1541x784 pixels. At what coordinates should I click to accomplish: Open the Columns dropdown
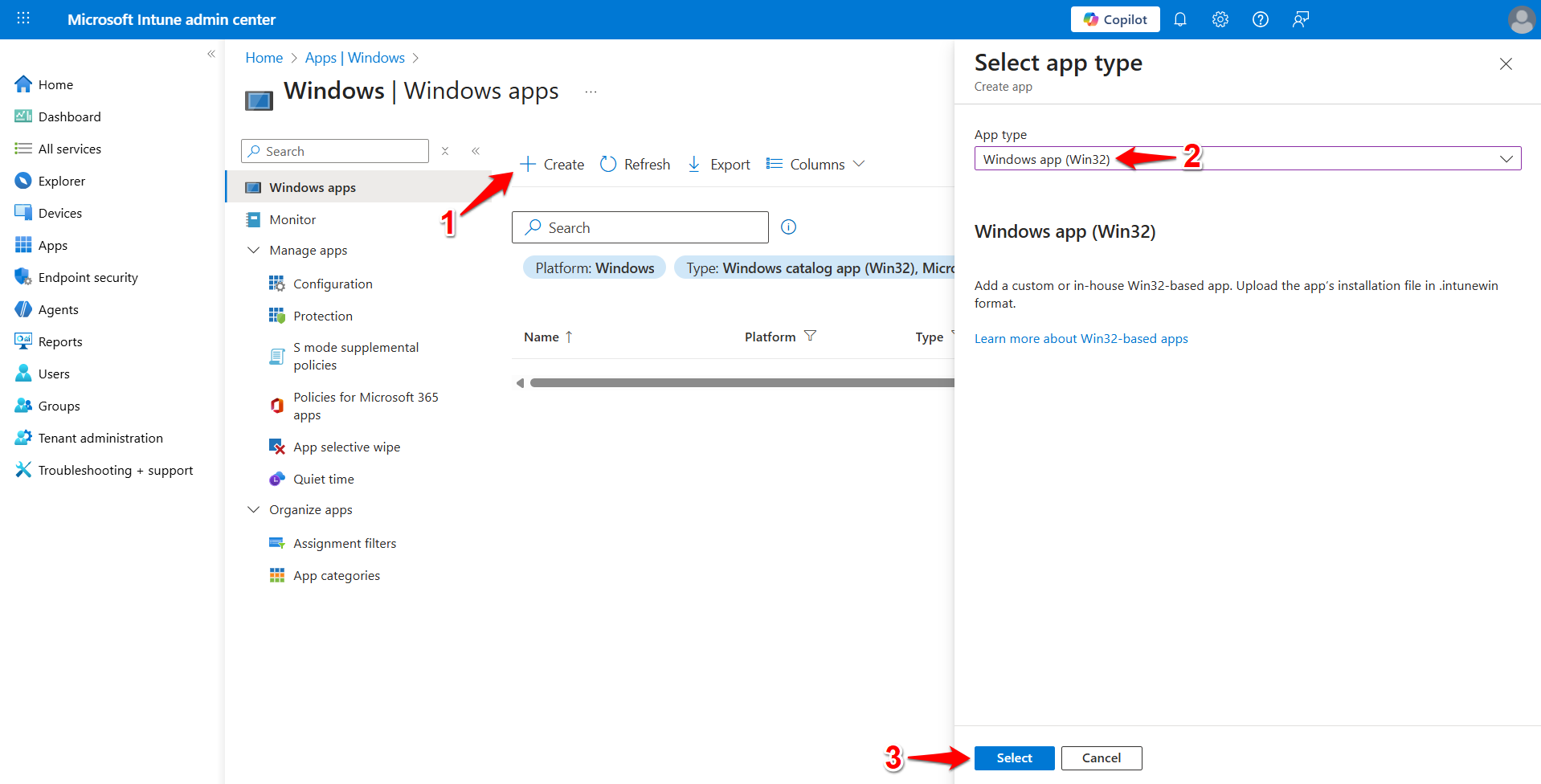(815, 165)
